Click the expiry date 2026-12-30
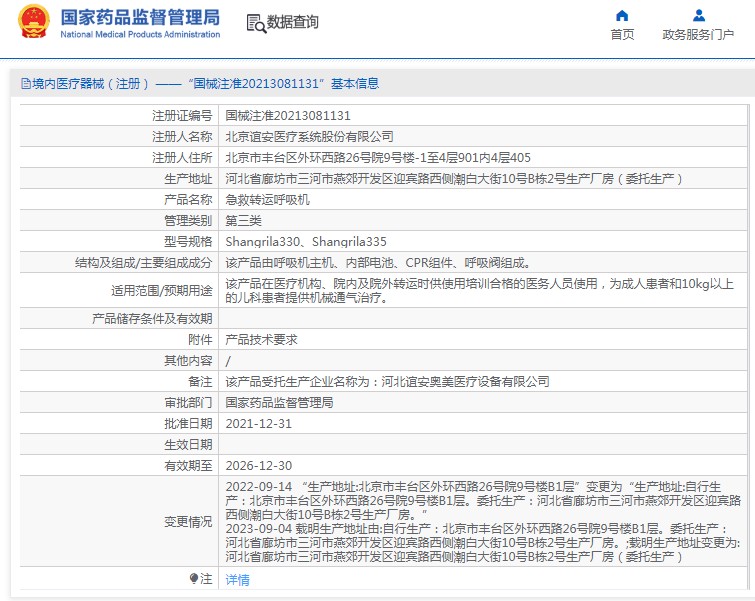 [258, 465]
